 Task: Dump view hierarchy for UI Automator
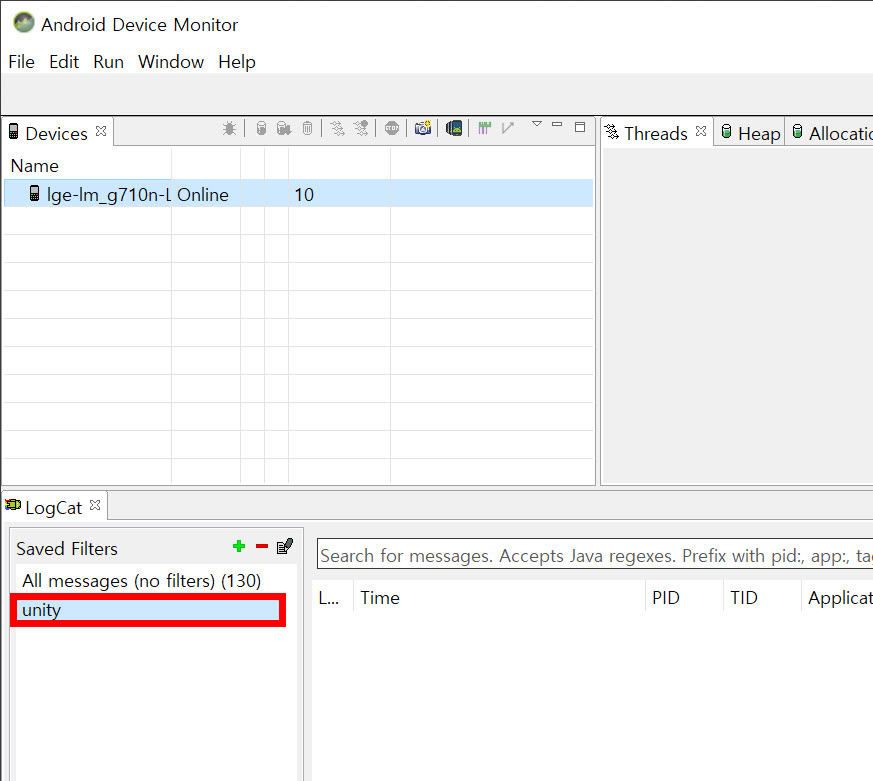(454, 129)
